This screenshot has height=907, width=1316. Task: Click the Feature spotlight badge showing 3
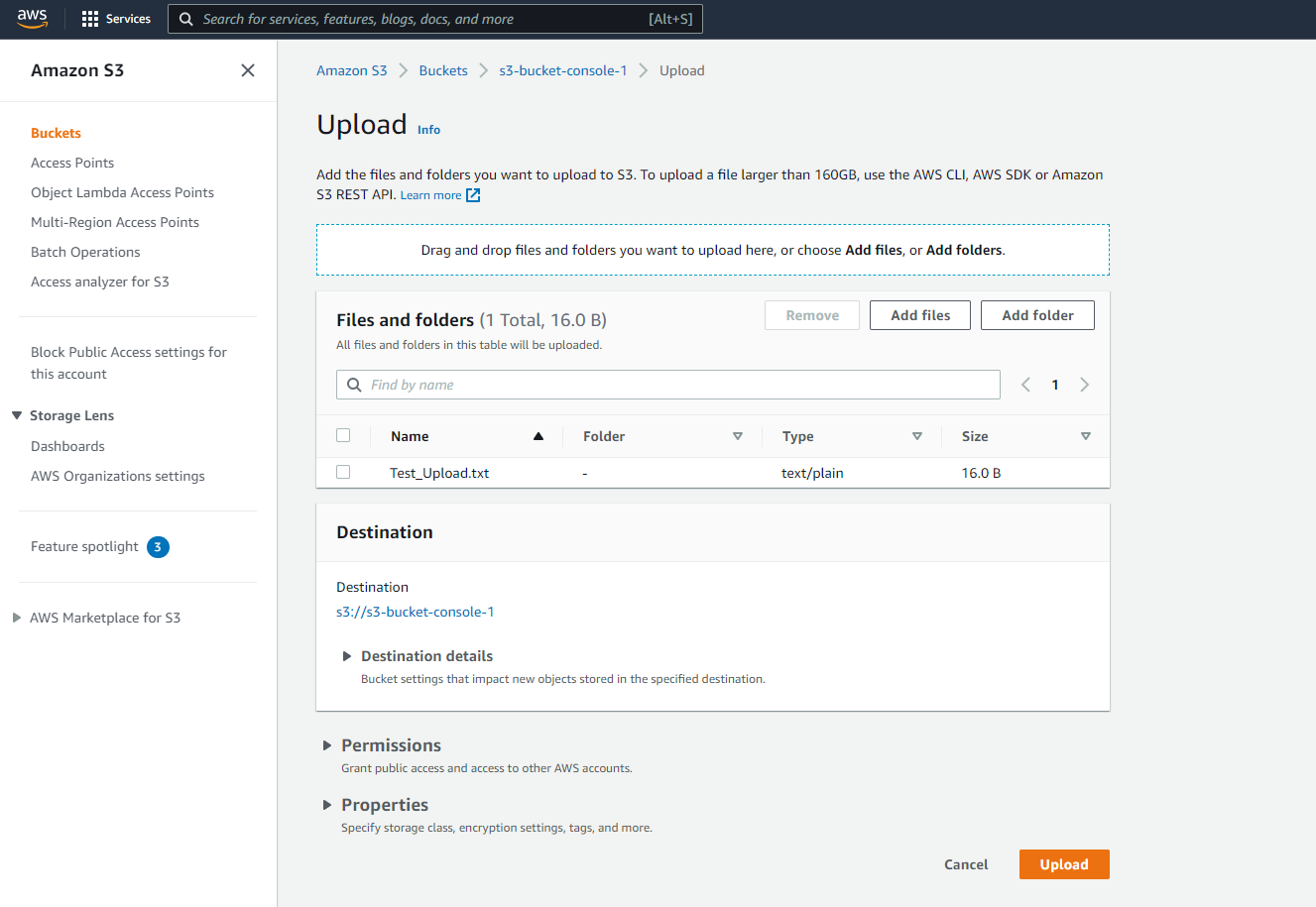pos(158,546)
